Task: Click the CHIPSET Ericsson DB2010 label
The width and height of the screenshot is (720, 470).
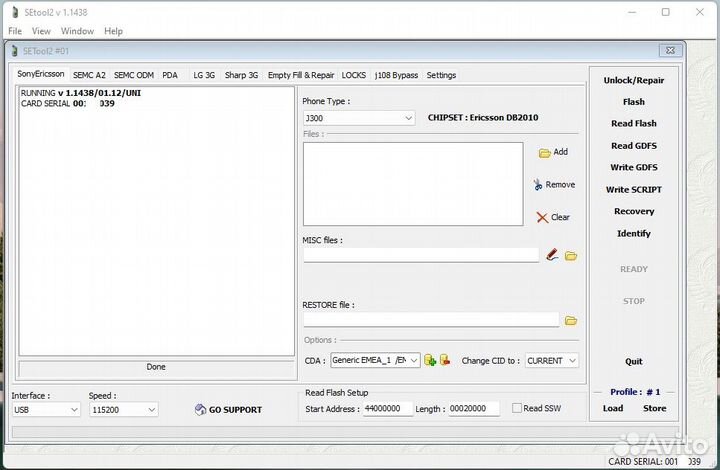Action: tap(483, 118)
